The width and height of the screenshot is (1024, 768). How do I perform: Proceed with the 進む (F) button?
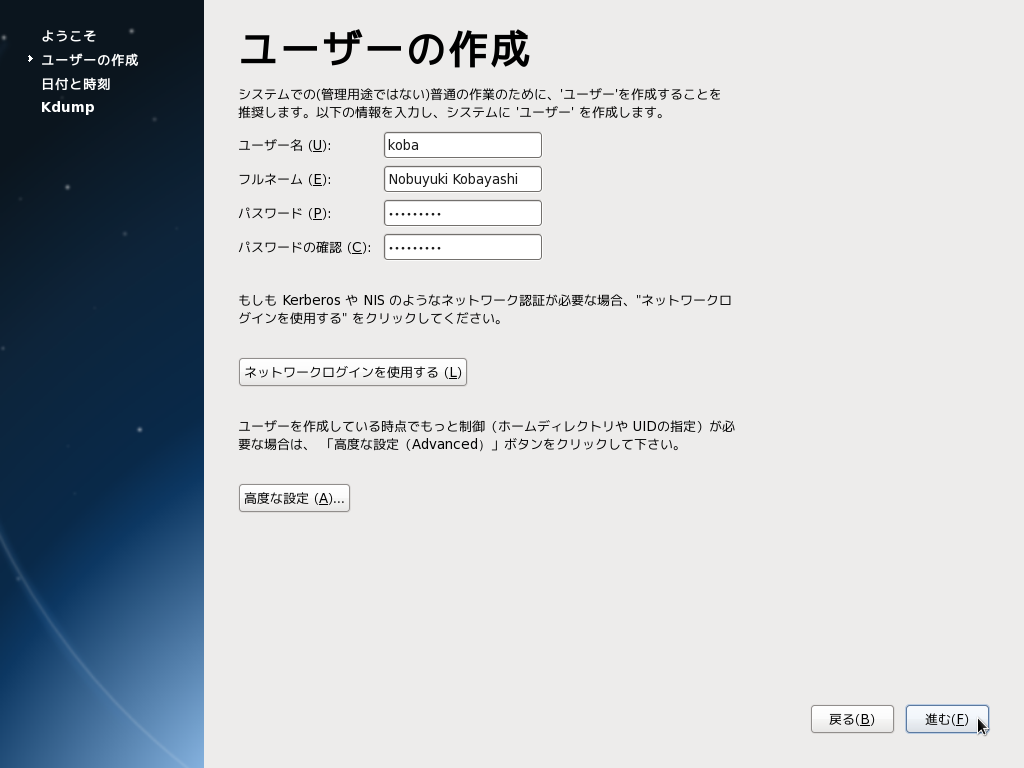pos(946,719)
